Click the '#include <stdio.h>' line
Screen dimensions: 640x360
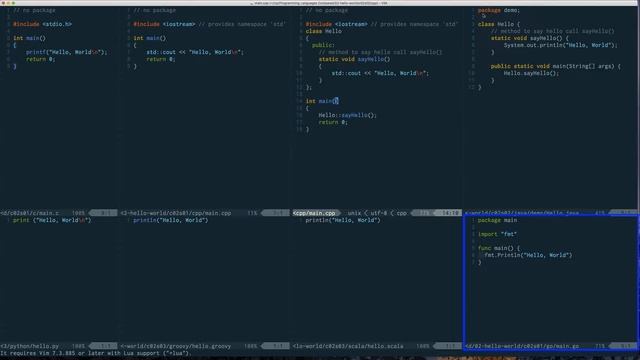click(x=42, y=24)
